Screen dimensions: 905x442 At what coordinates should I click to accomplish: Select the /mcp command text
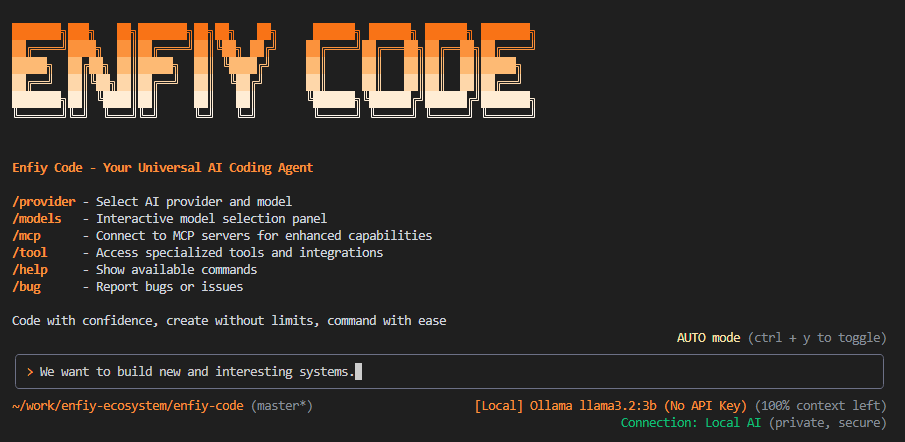27,235
